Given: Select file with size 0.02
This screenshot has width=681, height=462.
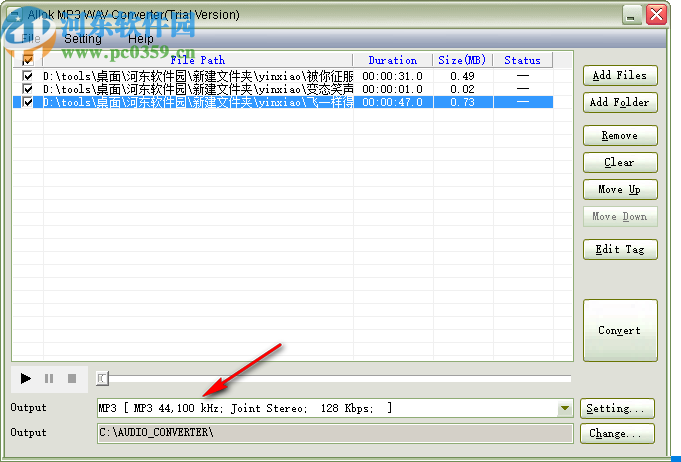Looking at the screenshot, I should tap(282, 89).
